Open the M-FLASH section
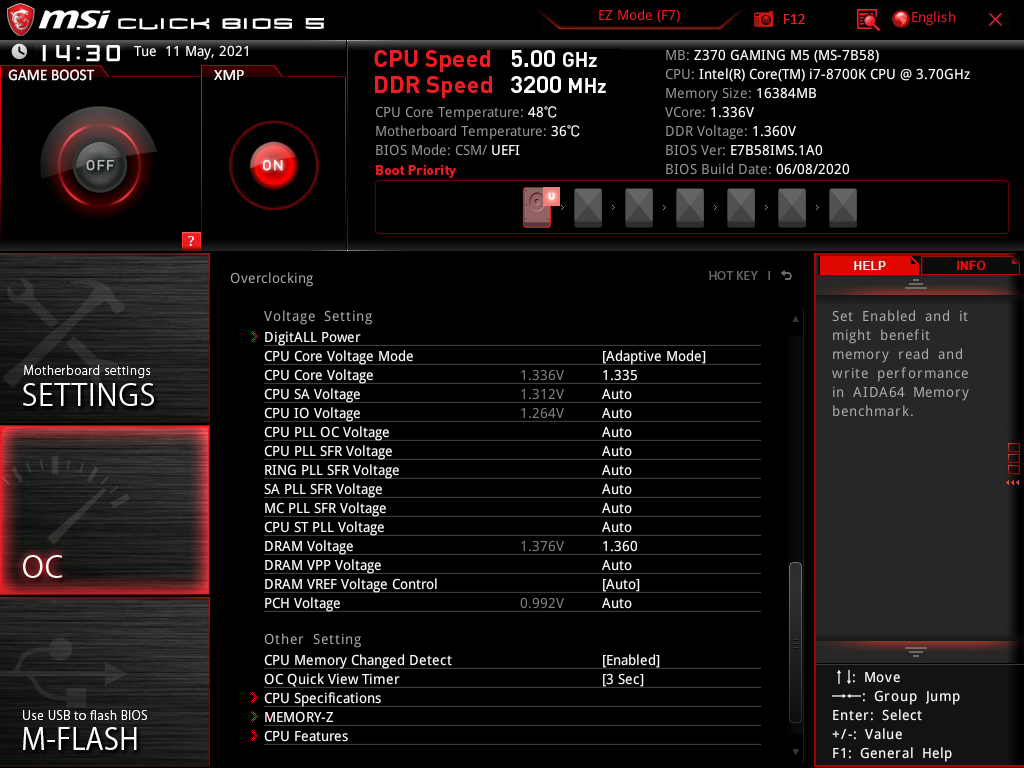The image size is (1024, 768). point(104,682)
